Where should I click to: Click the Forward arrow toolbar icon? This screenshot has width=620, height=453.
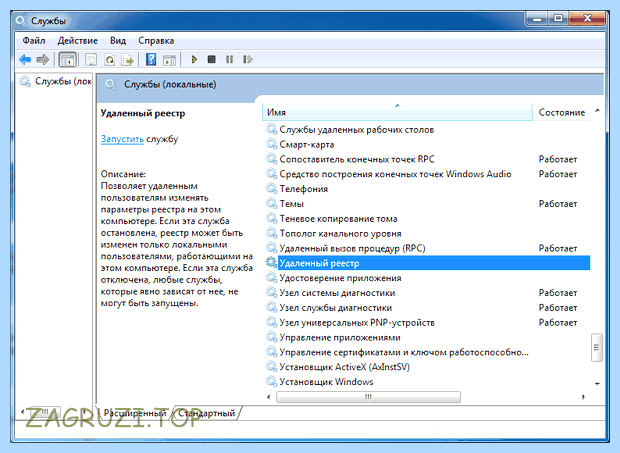tap(42, 60)
